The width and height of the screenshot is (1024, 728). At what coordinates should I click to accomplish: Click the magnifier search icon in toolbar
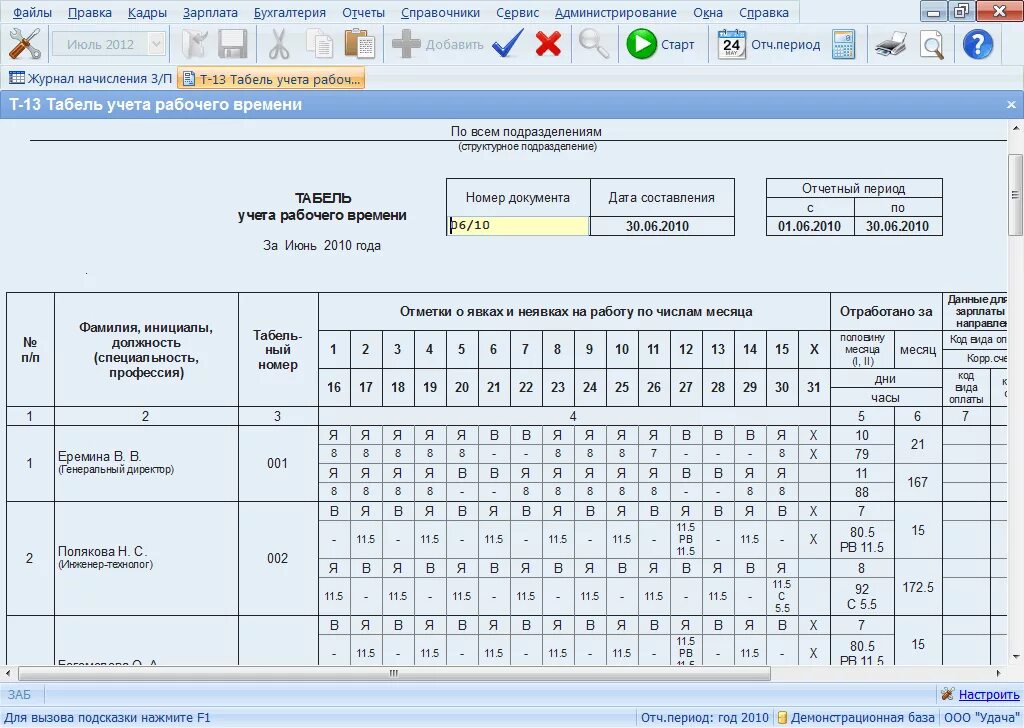click(594, 44)
